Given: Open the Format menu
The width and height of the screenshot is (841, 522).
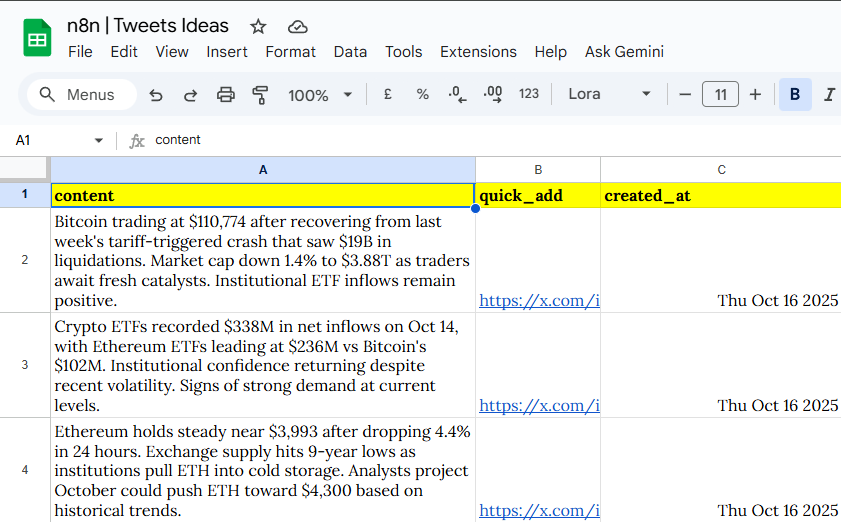Looking at the screenshot, I should (291, 52).
